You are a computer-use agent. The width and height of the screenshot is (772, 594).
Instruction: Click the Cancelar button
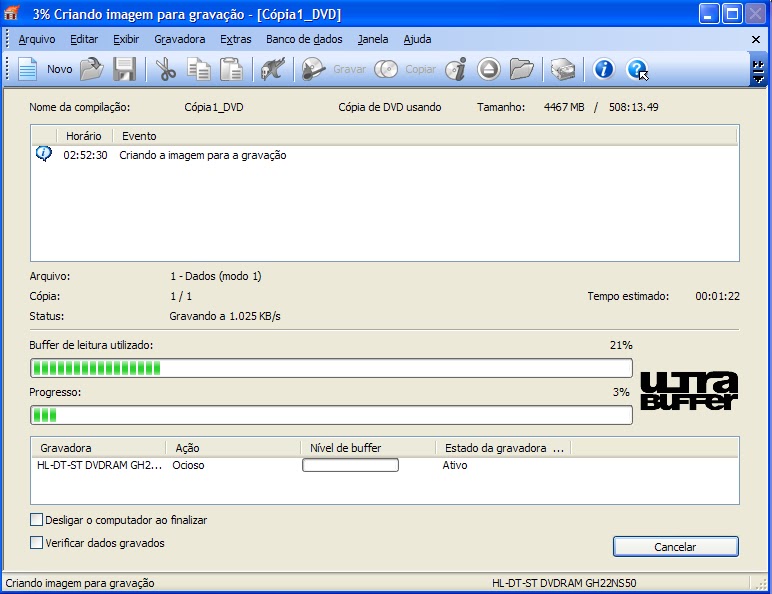point(676,547)
